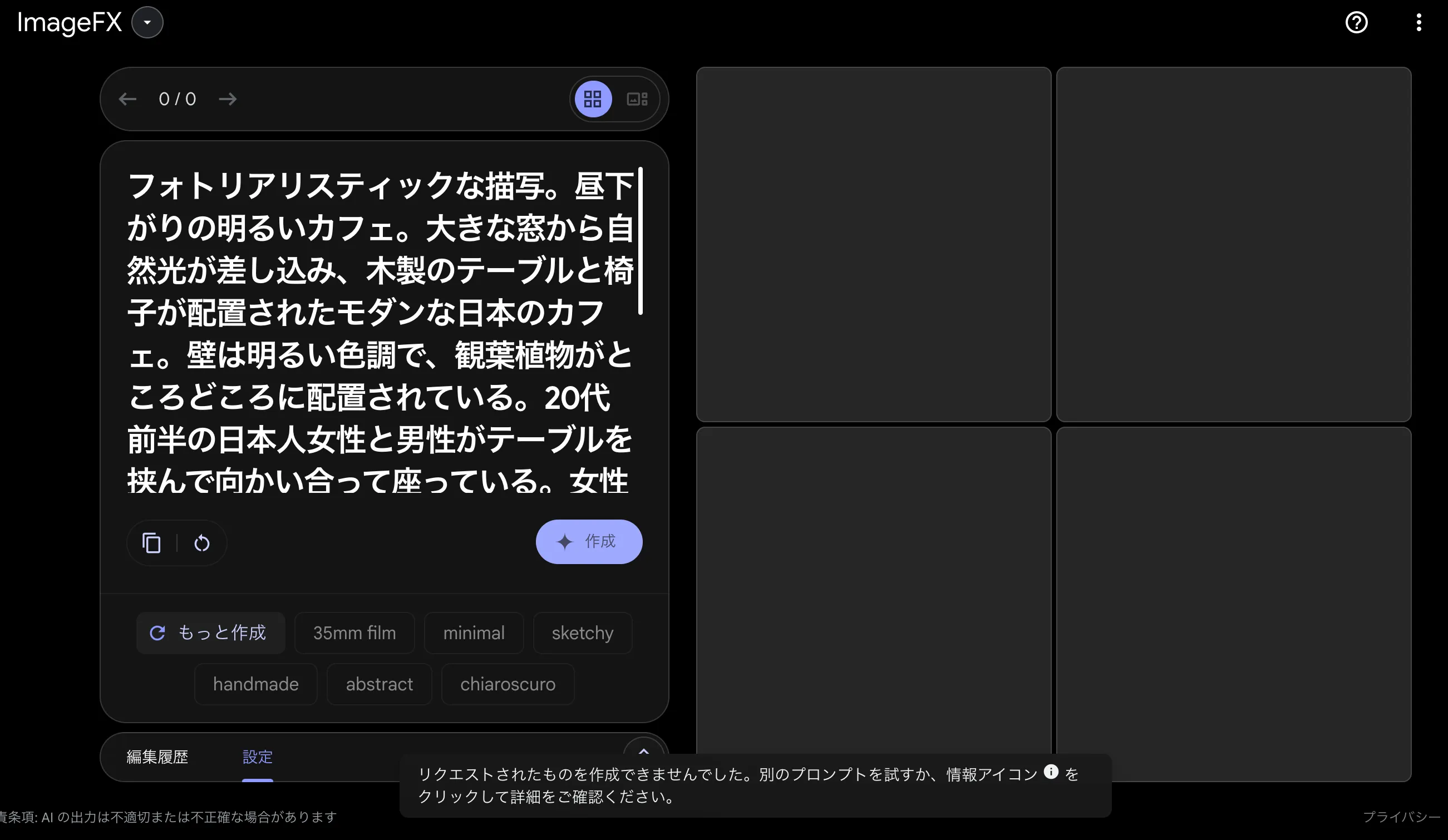Switch to single image view layout
This screenshot has height=840, width=1448.
click(636, 99)
